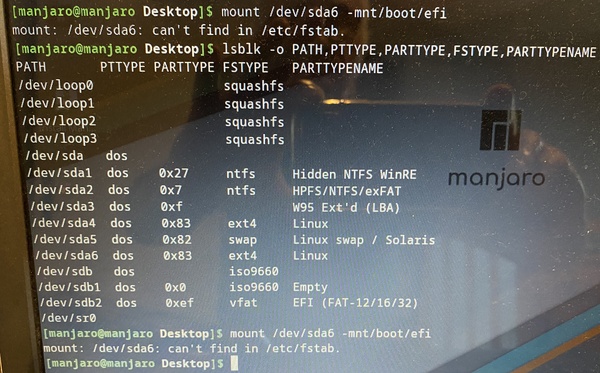Click the "PATH" column header
This screenshot has width=600, height=373.
pos(31,67)
